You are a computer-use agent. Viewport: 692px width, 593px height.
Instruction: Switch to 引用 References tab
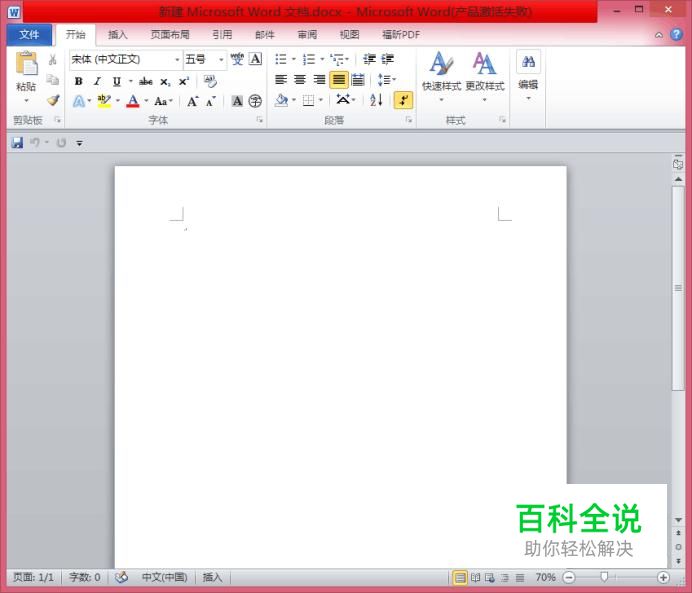[222, 34]
